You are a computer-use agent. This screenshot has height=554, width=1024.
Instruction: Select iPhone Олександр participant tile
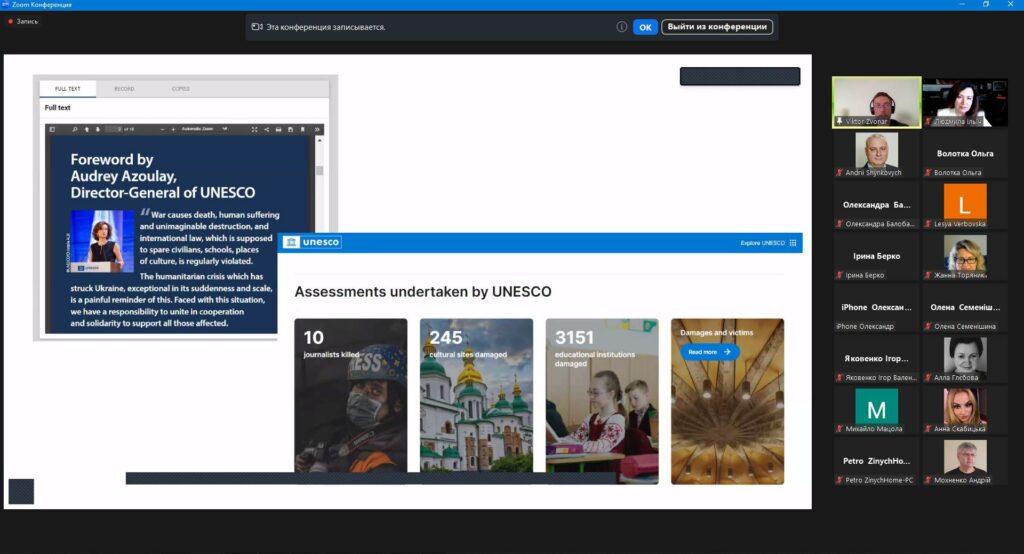[876, 308]
